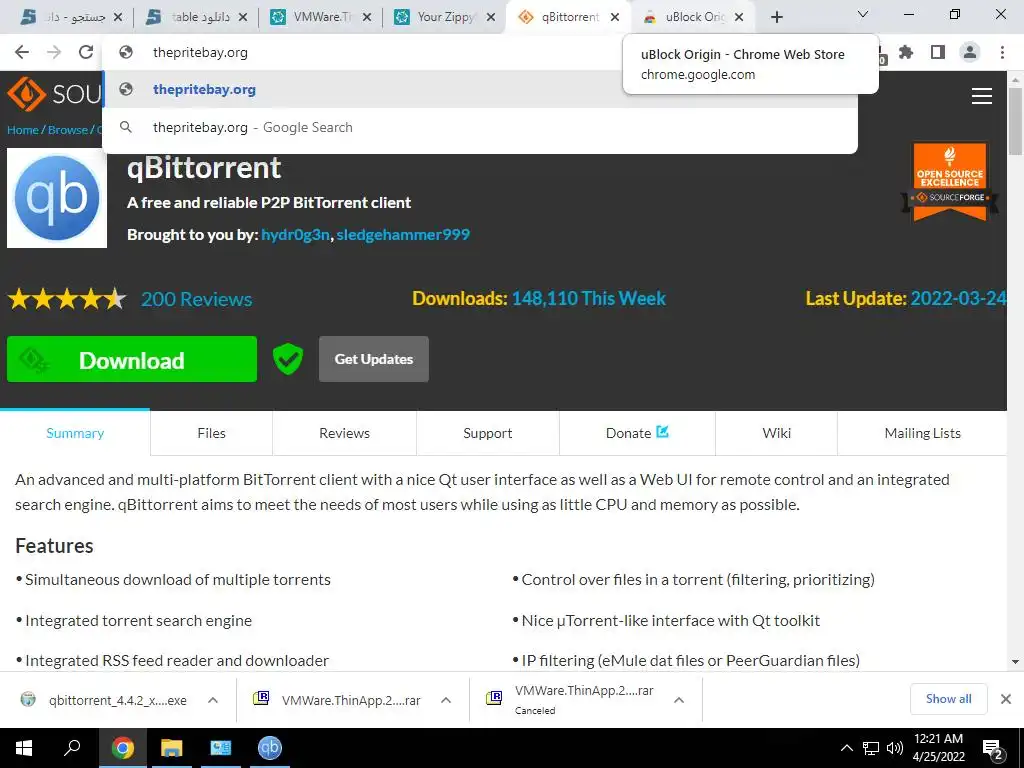
Task: Go back to previous page
Action: [22, 52]
